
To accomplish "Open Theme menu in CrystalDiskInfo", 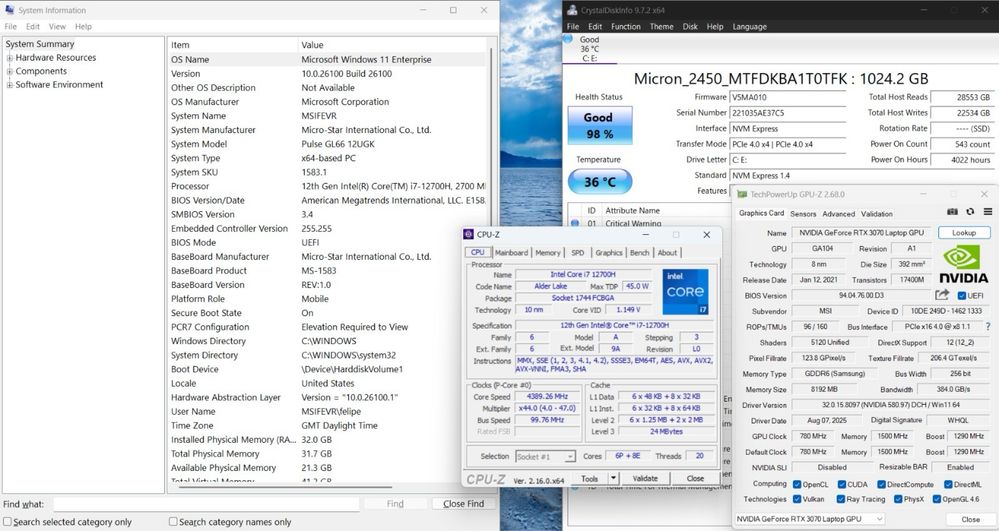I will click(661, 27).
